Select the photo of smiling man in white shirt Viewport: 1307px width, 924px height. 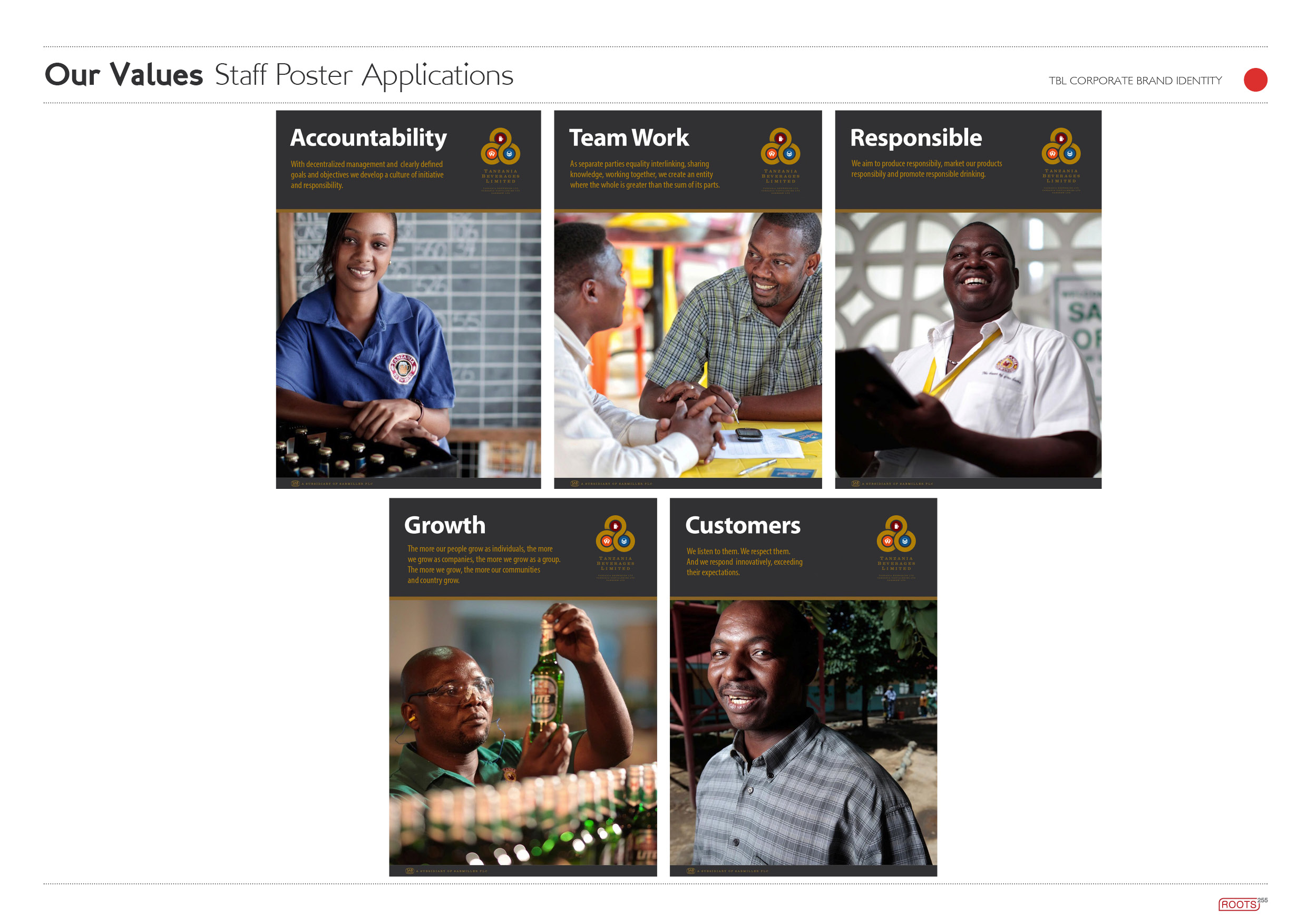[x=968, y=345]
